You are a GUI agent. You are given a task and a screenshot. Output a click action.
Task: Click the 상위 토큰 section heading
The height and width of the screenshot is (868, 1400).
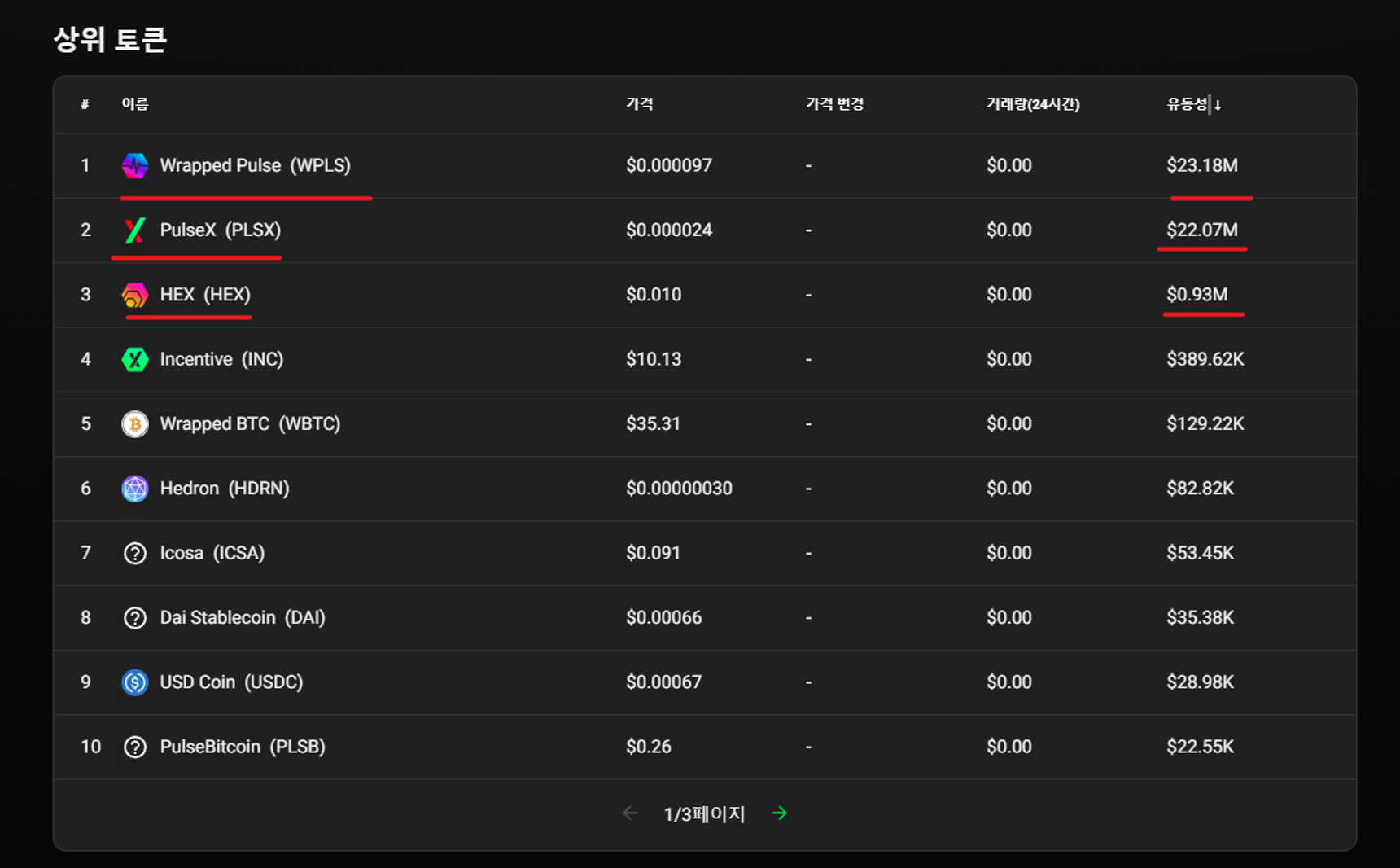110,39
